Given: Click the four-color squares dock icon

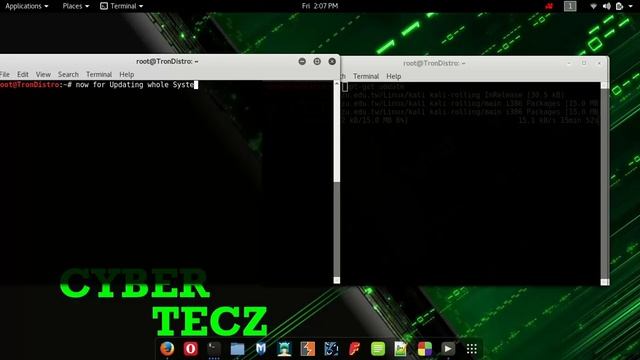Looking at the screenshot, I should tap(424, 349).
